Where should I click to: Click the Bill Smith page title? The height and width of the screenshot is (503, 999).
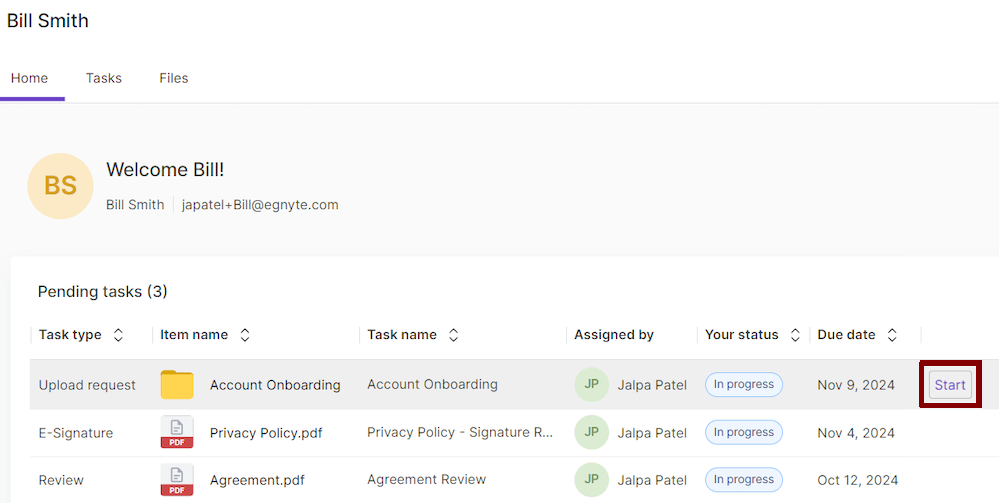pyautogui.click(x=48, y=20)
